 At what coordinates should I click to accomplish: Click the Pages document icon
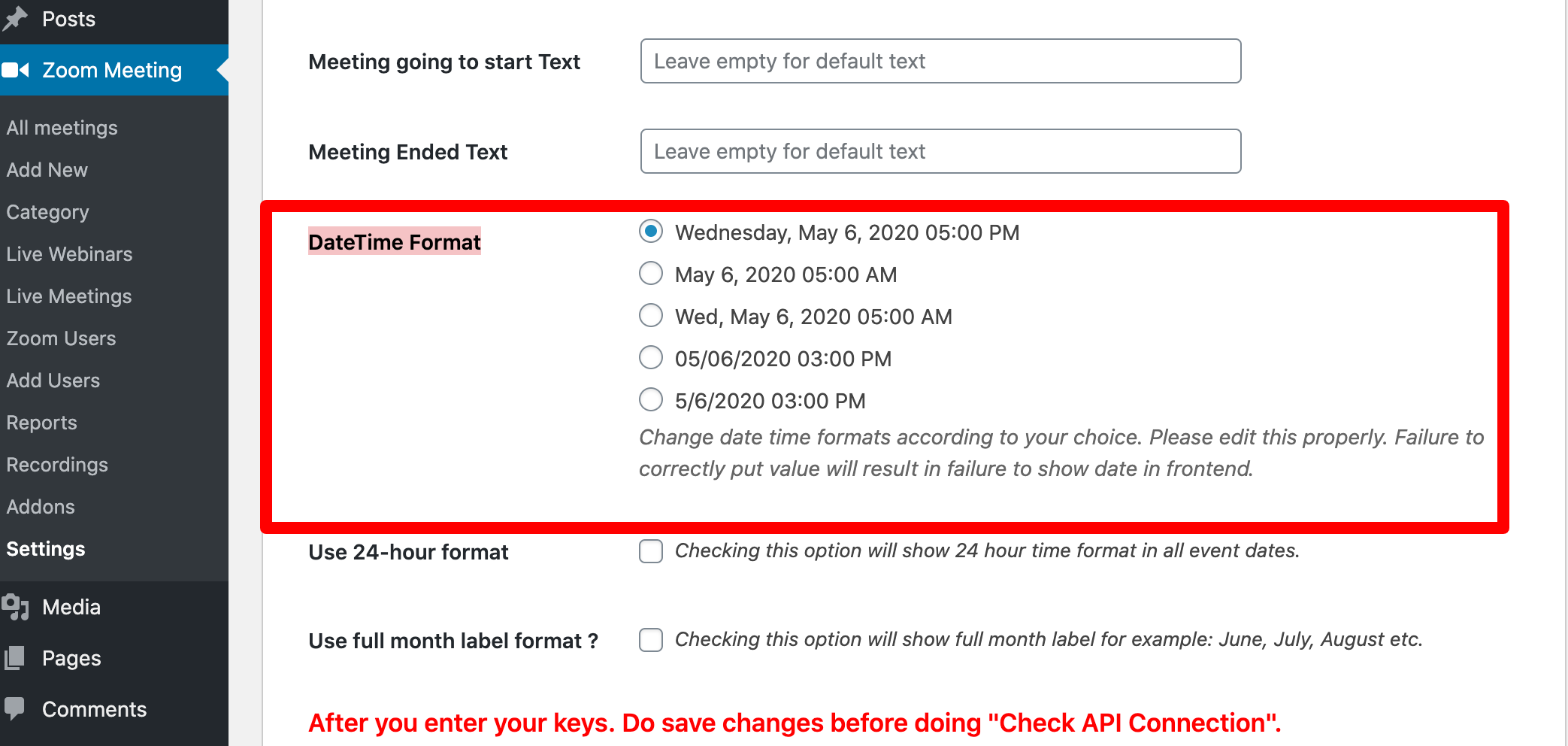point(15,657)
